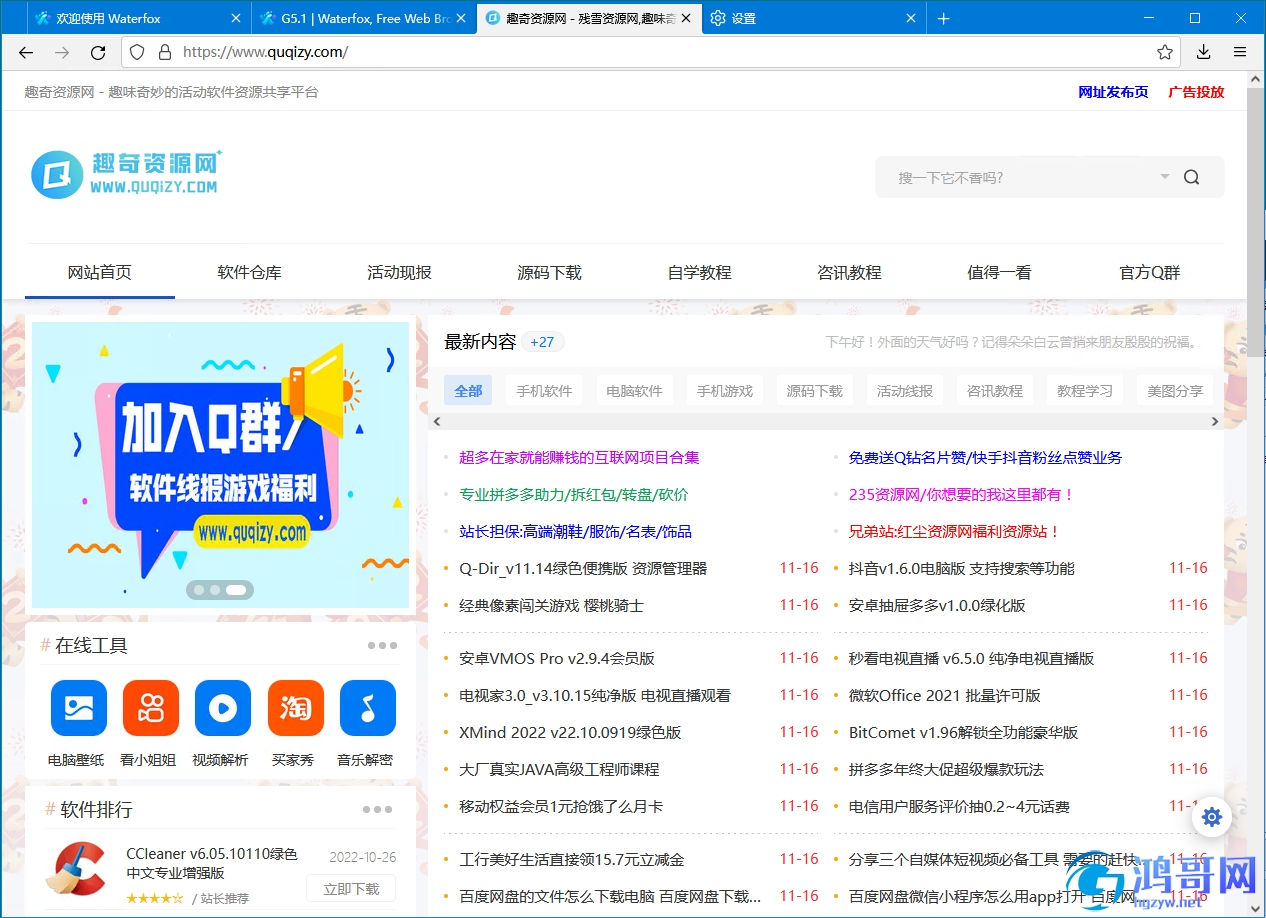The image size is (1266, 918).
Task: Open the 看小姐姐 tool icon
Action: point(150,707)
